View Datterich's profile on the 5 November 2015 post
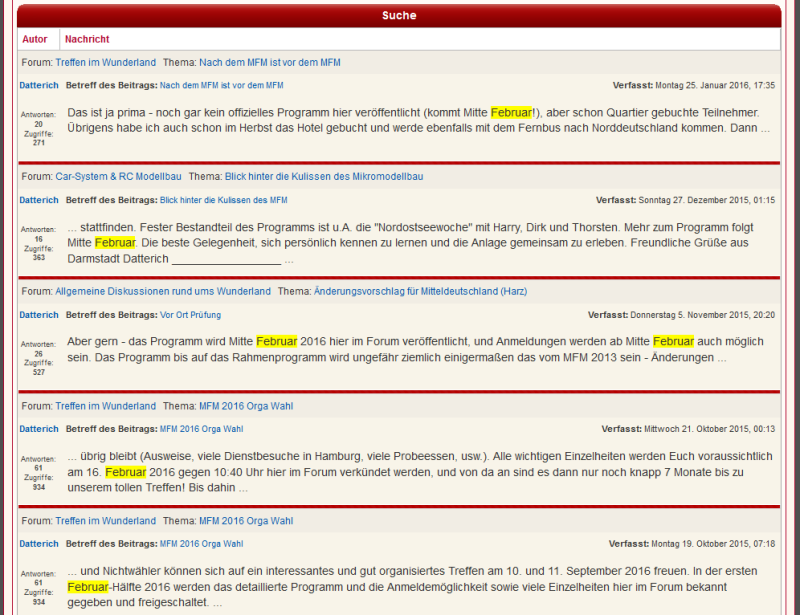Screen dimensions: 800x615 (39, 315)
